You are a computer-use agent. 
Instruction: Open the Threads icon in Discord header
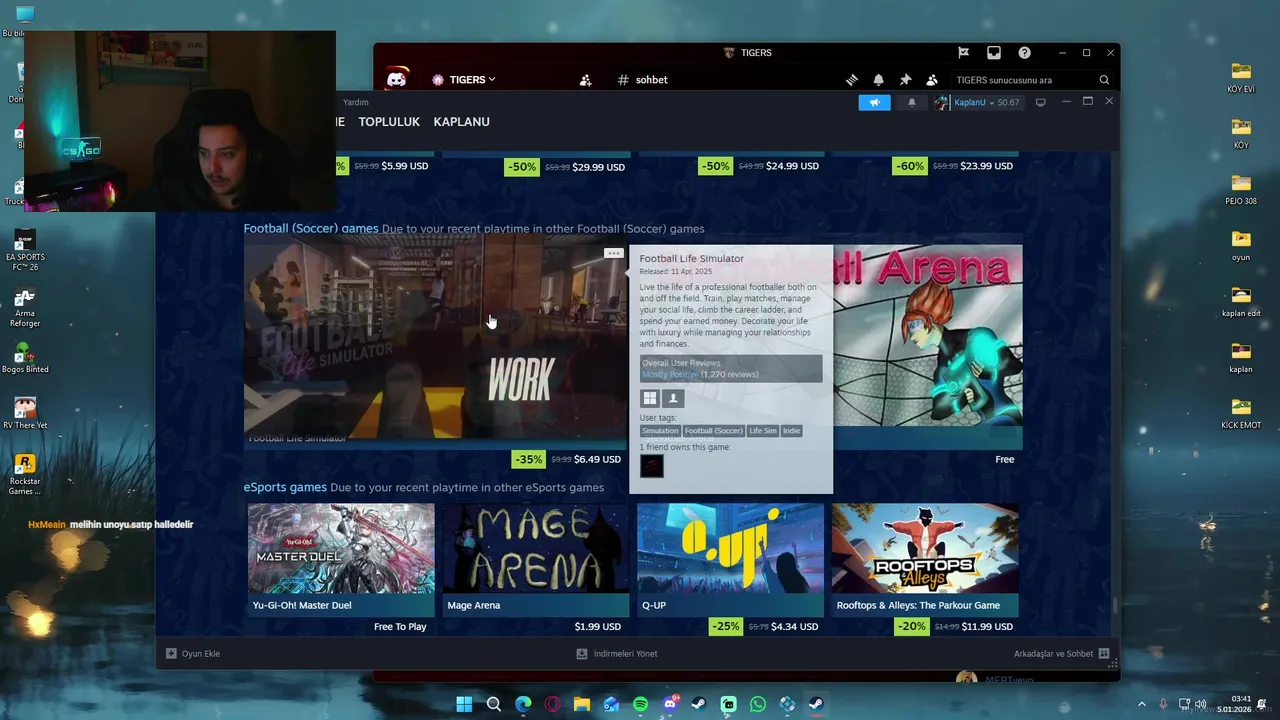[851, 80]
